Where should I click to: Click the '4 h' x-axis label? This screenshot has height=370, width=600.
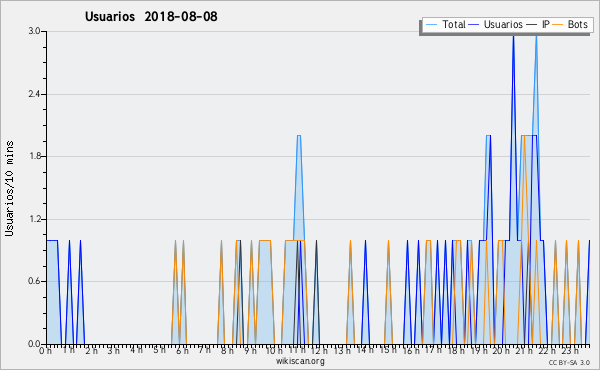(x=136, y=350)
